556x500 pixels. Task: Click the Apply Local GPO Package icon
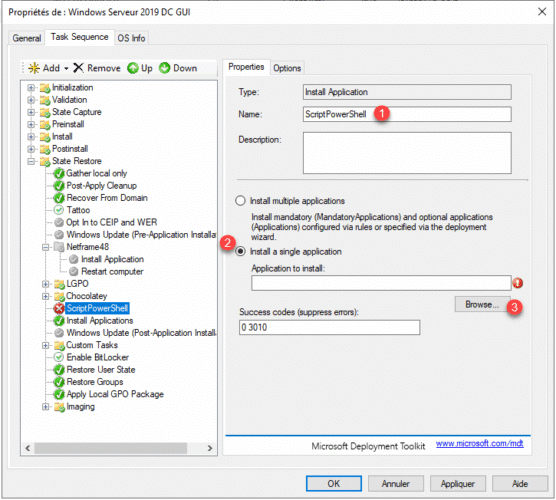coord(59,394)
